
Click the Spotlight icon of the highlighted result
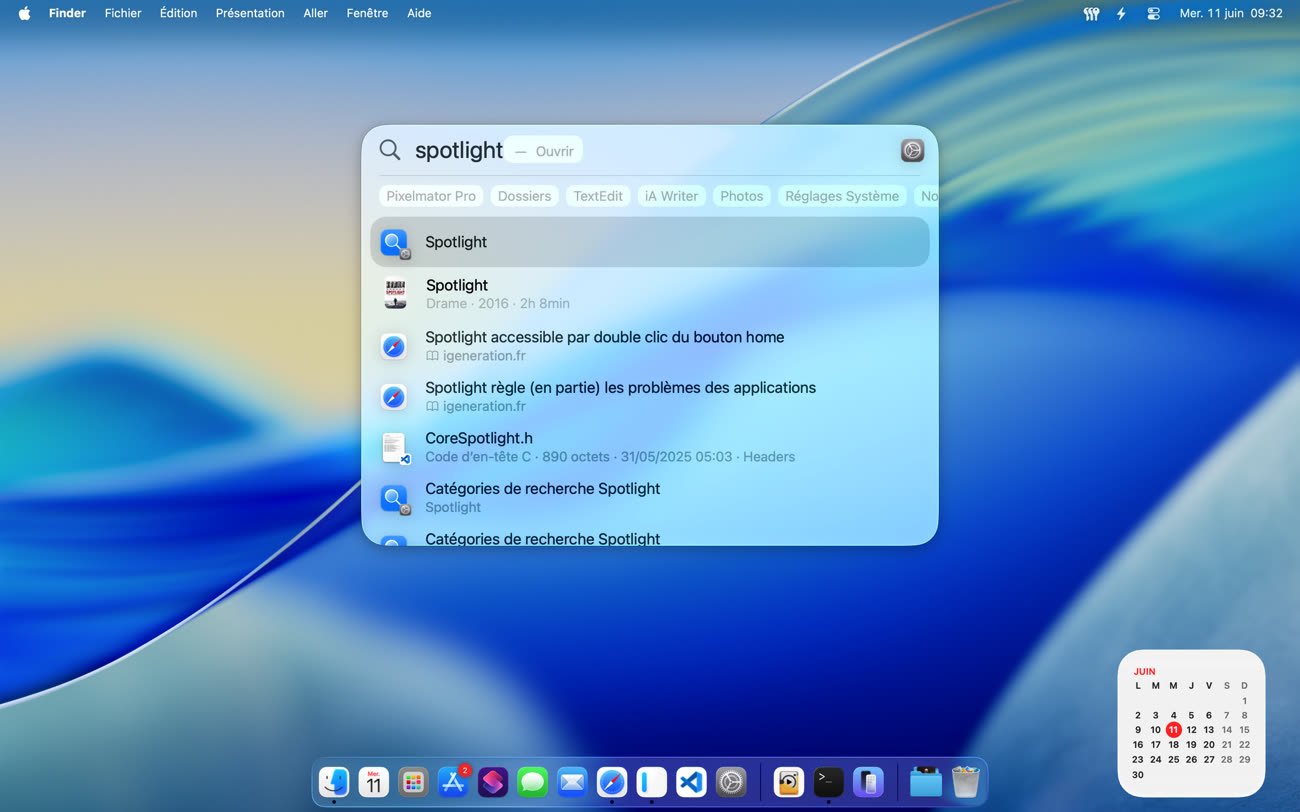[395, 243]
